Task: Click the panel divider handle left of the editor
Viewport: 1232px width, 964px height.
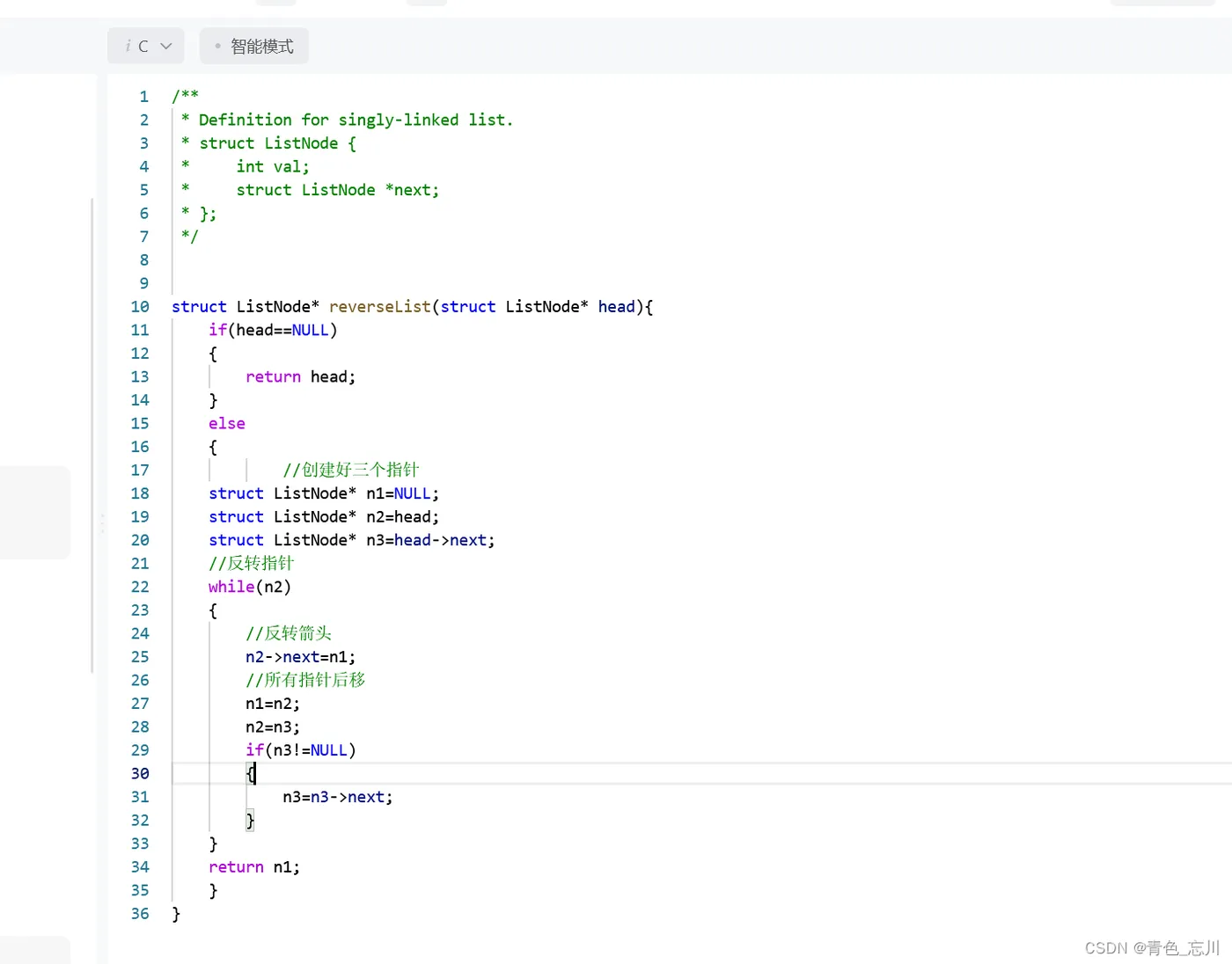Action: (x=102, y=523)
